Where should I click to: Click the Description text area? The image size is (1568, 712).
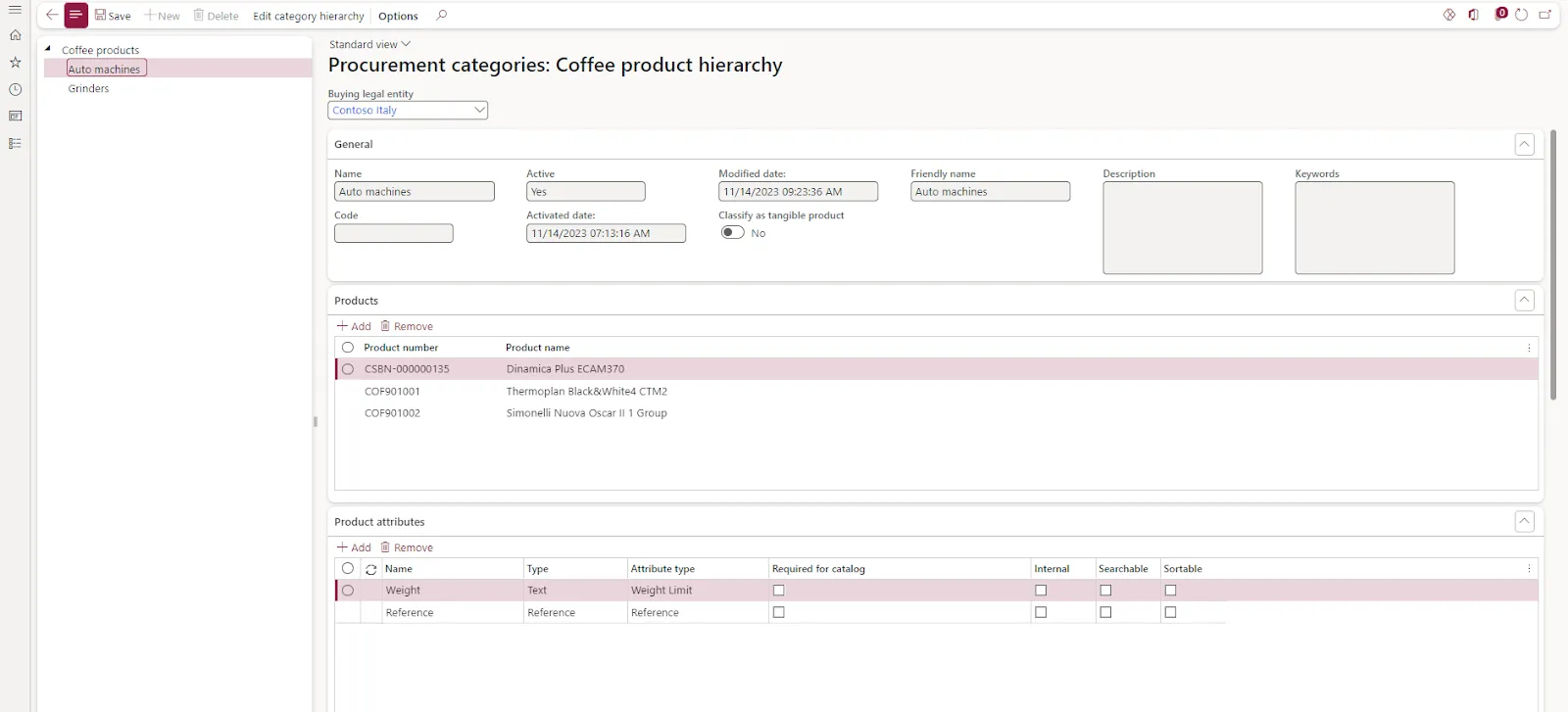[1183, 227]
